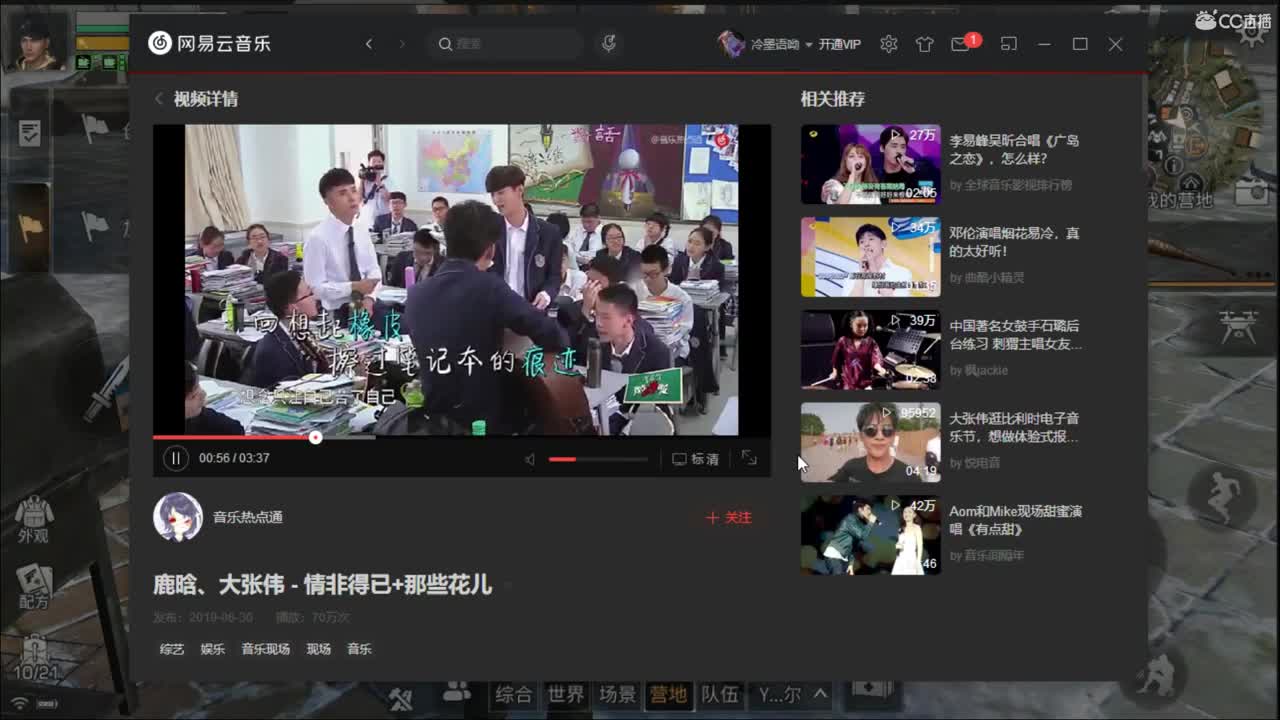Click the NetEase Cloud Music logo

[209, 43]
